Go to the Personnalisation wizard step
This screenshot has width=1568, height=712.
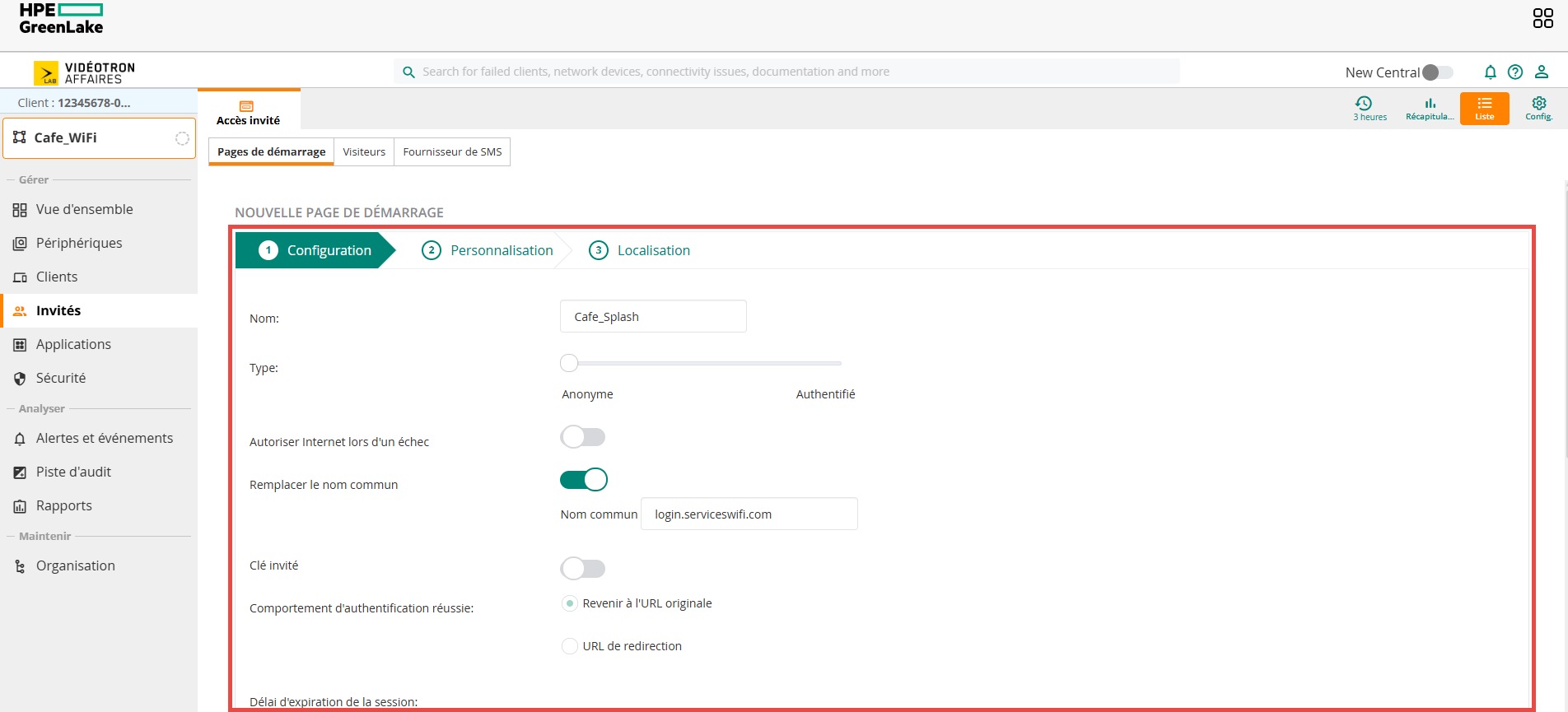(x=488, y=250)
